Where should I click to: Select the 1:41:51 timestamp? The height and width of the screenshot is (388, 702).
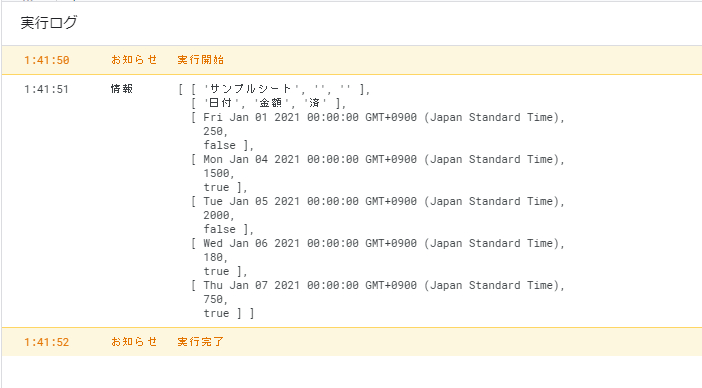47,89
